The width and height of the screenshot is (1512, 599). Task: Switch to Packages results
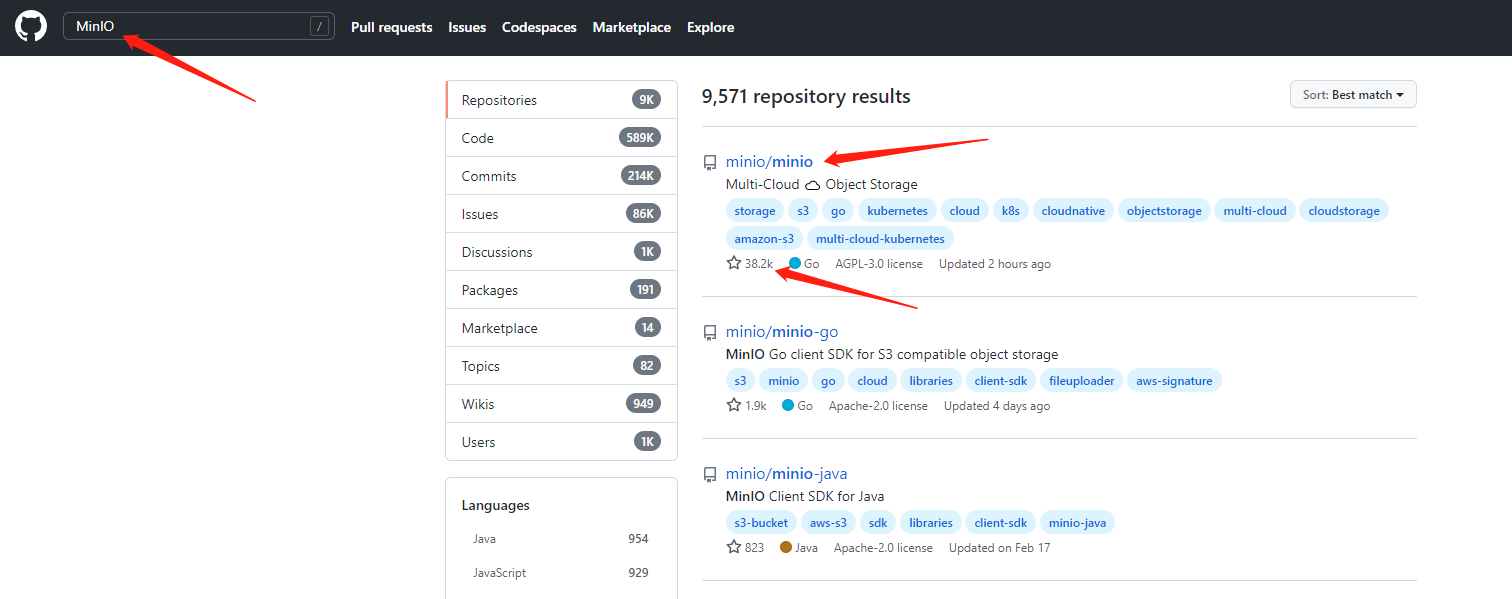[561, 290]
